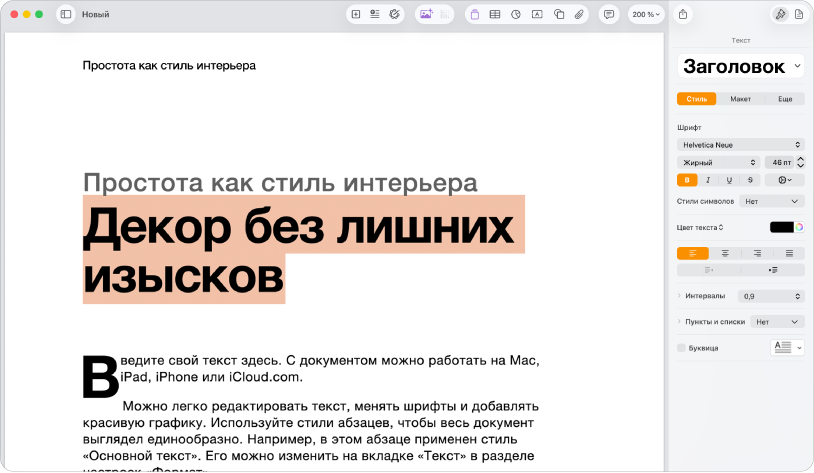The image size is (814, 473).
Task: Open the Пункты и списки dropdown
Action: click(x=778, y=322)
